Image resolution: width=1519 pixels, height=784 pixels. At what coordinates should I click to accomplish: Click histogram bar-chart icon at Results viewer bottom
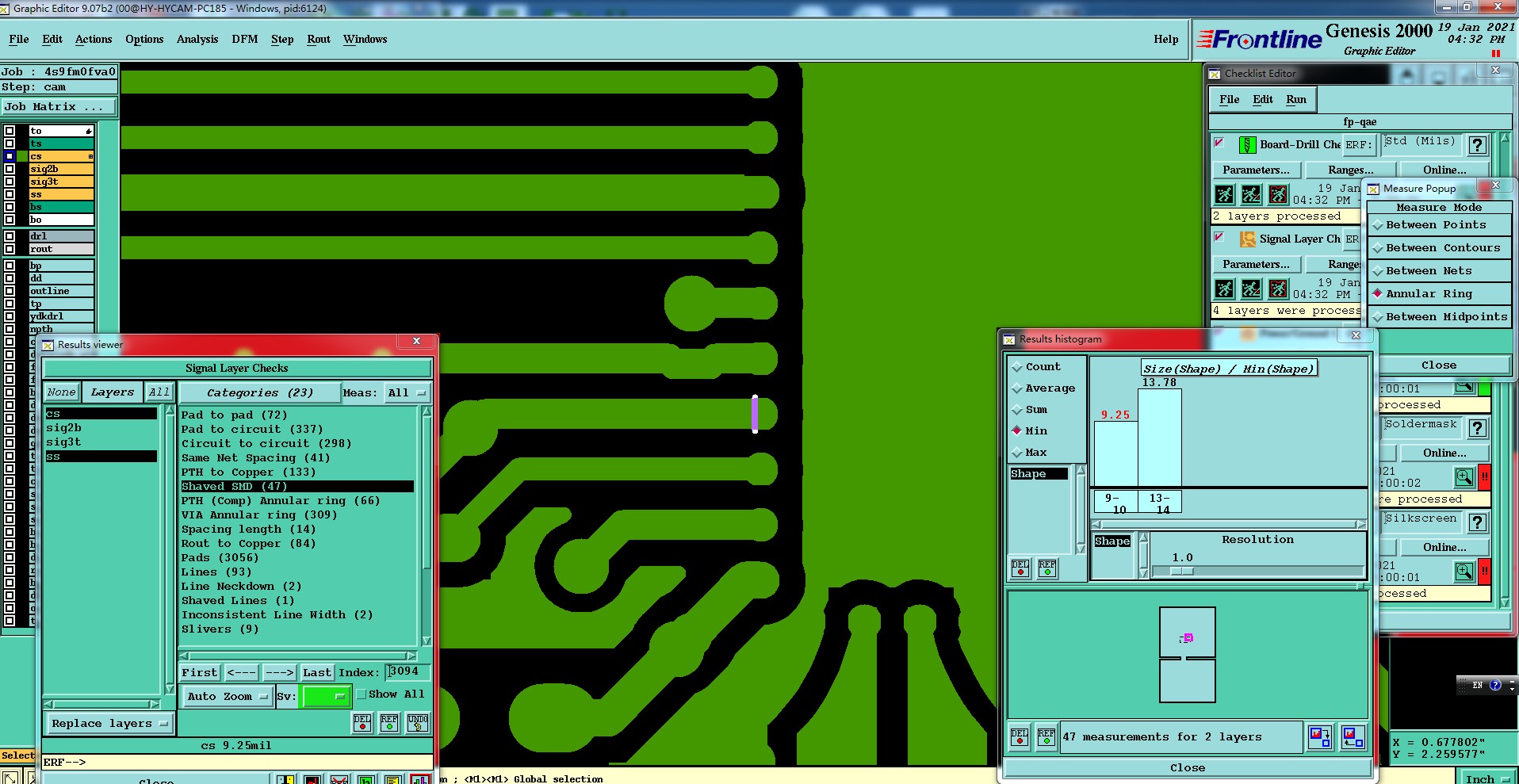[420, 779]
